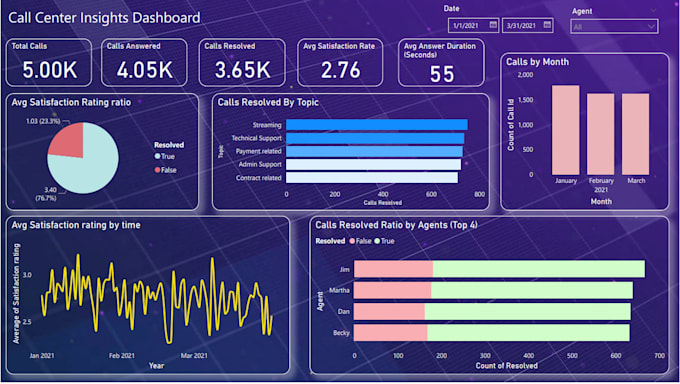Select the Streaming bar in Calls Resolved By Topic

377,125
